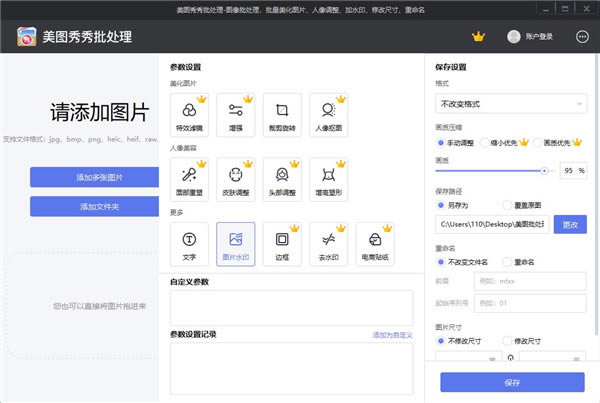Click the quality percentage value field

(x=573, y=171)
